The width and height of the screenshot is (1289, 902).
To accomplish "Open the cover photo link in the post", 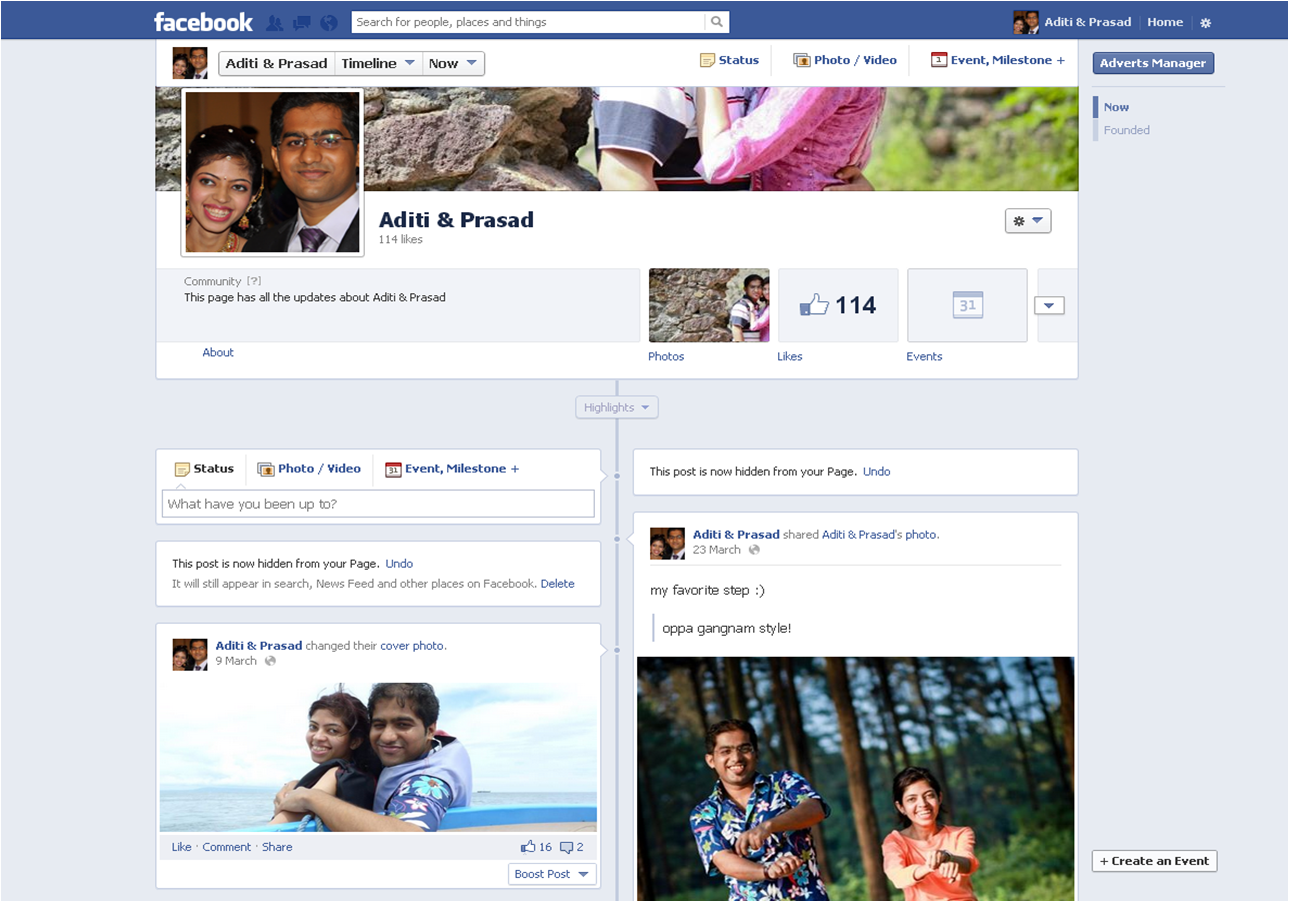I will coord(412,646).
